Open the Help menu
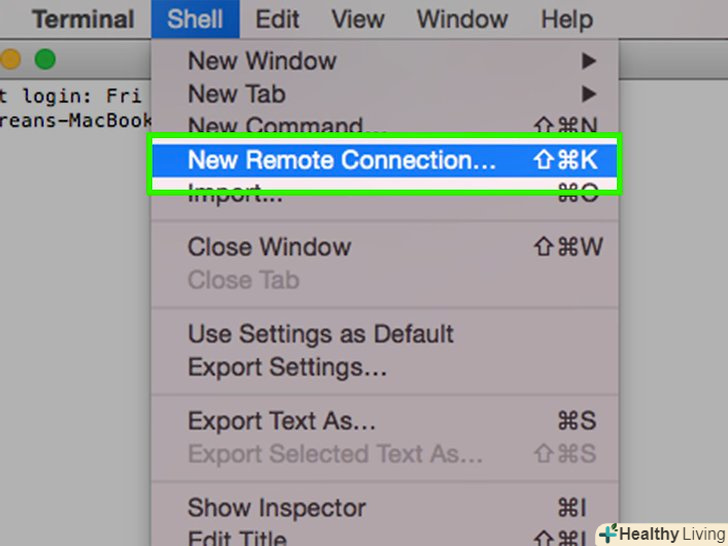 click(566, 19)
